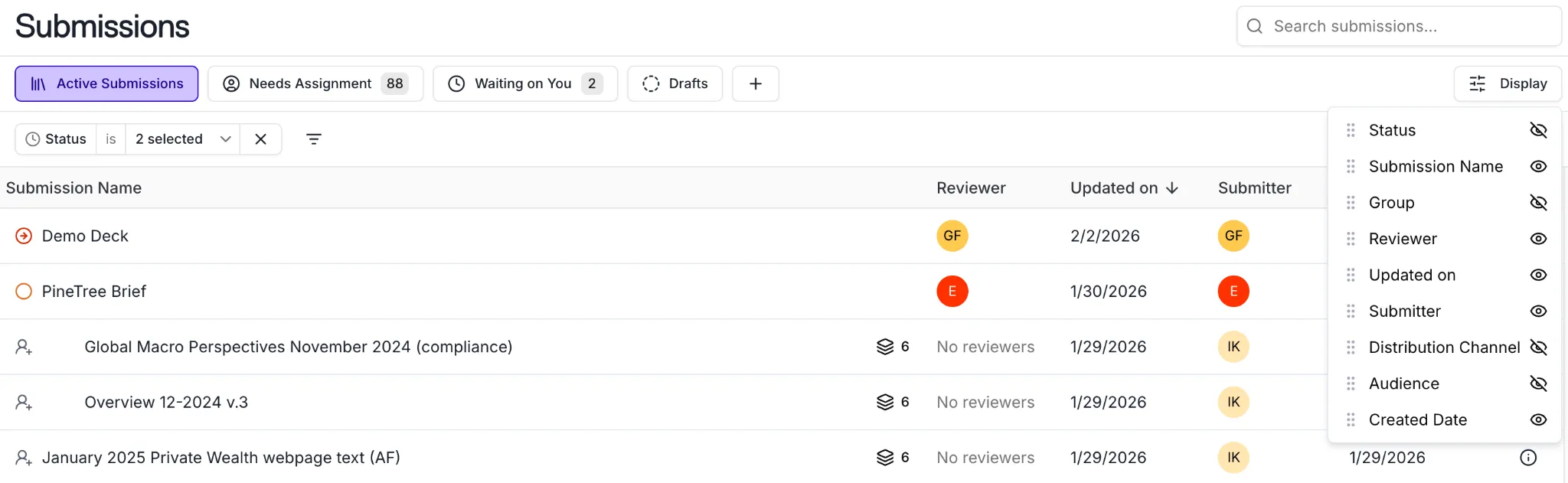Image resolution: width=1568 pixels, height=483 pixels.
Task: Grab the drag handle for Status column
Action: click(1351, 130)
